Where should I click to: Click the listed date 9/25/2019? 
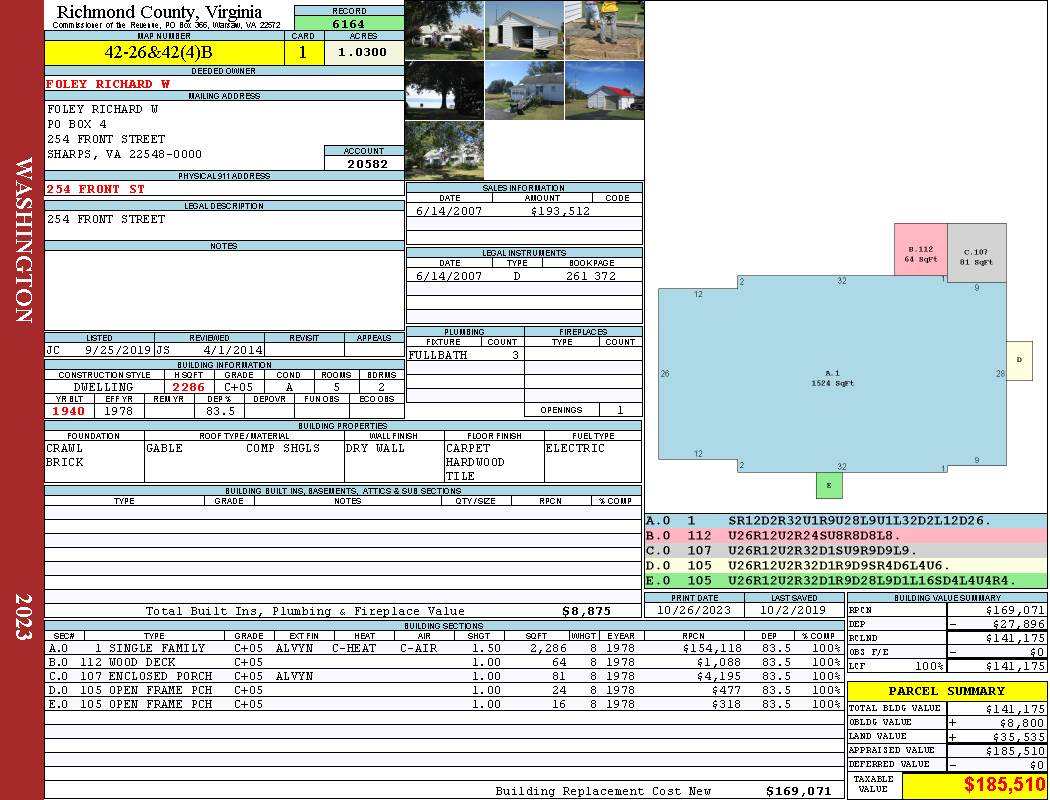point(118,350)
